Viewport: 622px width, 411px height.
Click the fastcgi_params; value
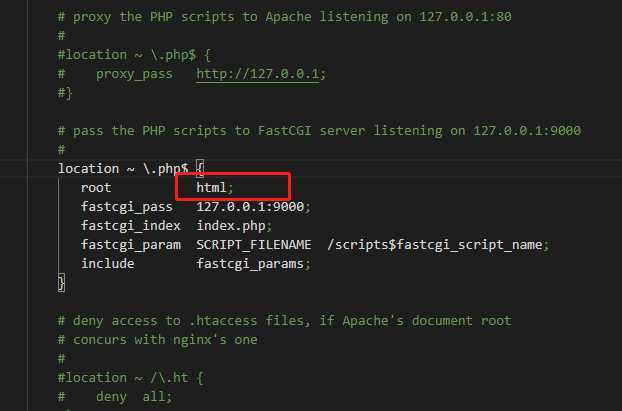pos(253,264)
